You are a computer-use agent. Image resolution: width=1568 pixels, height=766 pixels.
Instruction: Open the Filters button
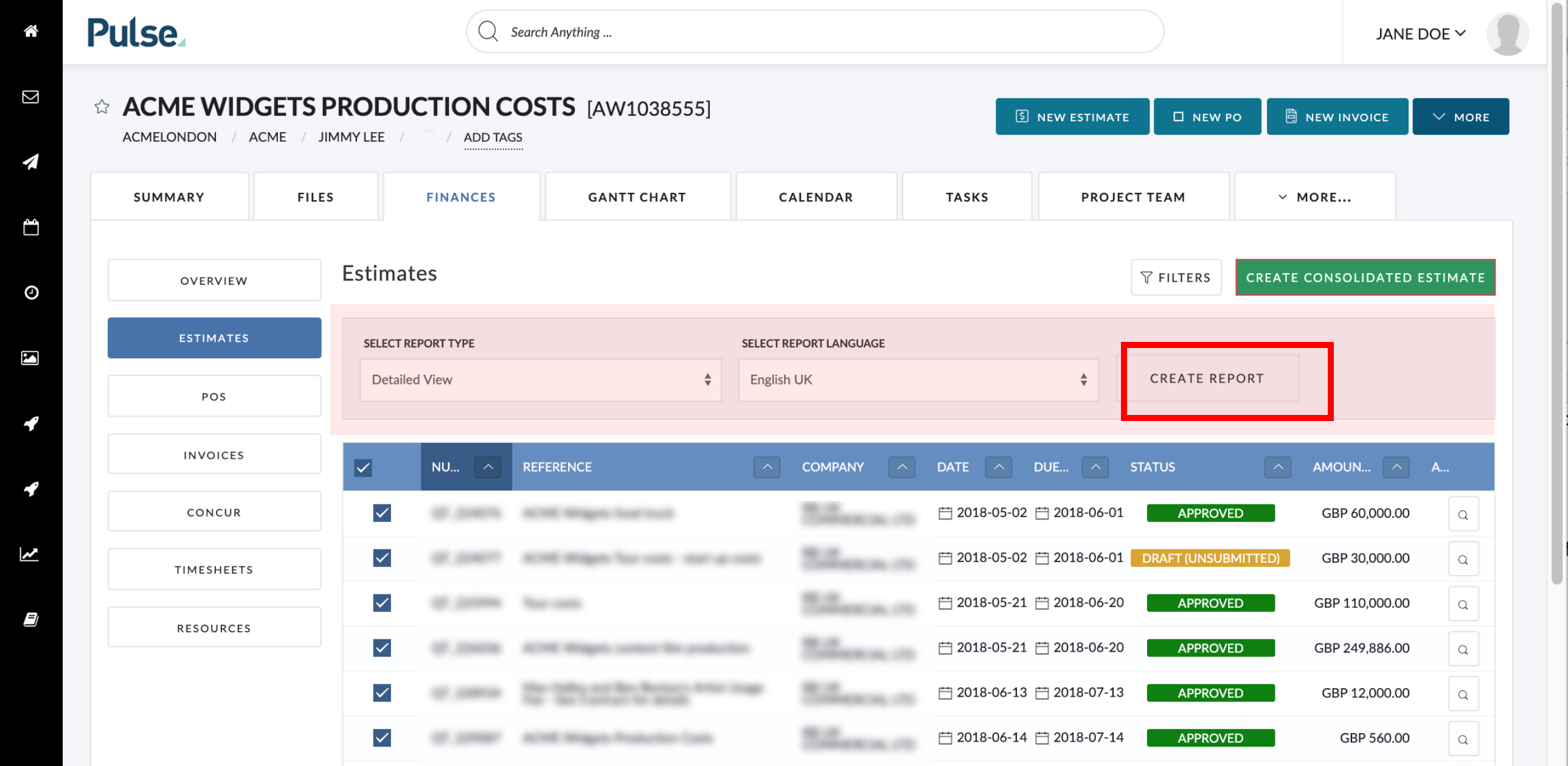point(1175,277)
